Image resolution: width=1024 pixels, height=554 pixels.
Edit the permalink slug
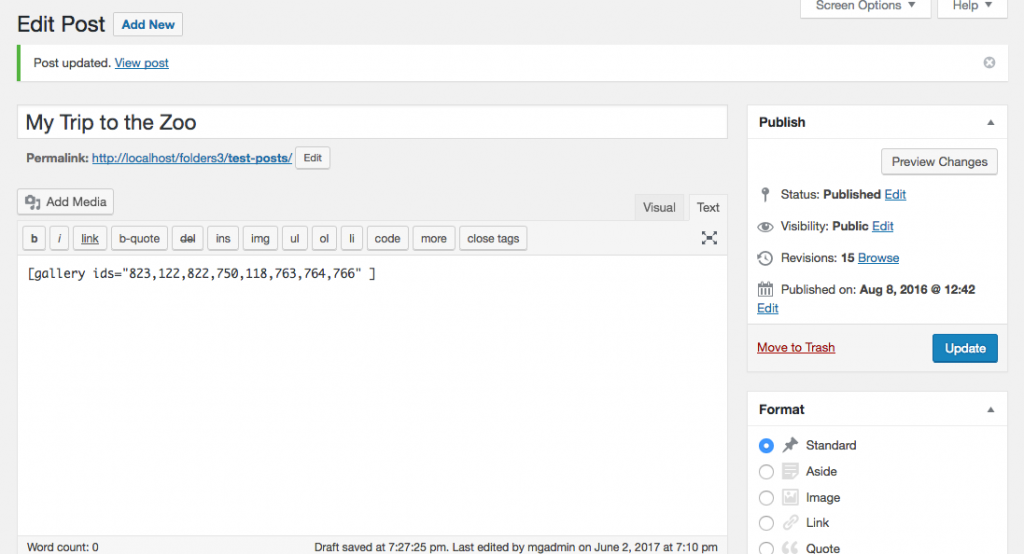[x=312, y=158]
